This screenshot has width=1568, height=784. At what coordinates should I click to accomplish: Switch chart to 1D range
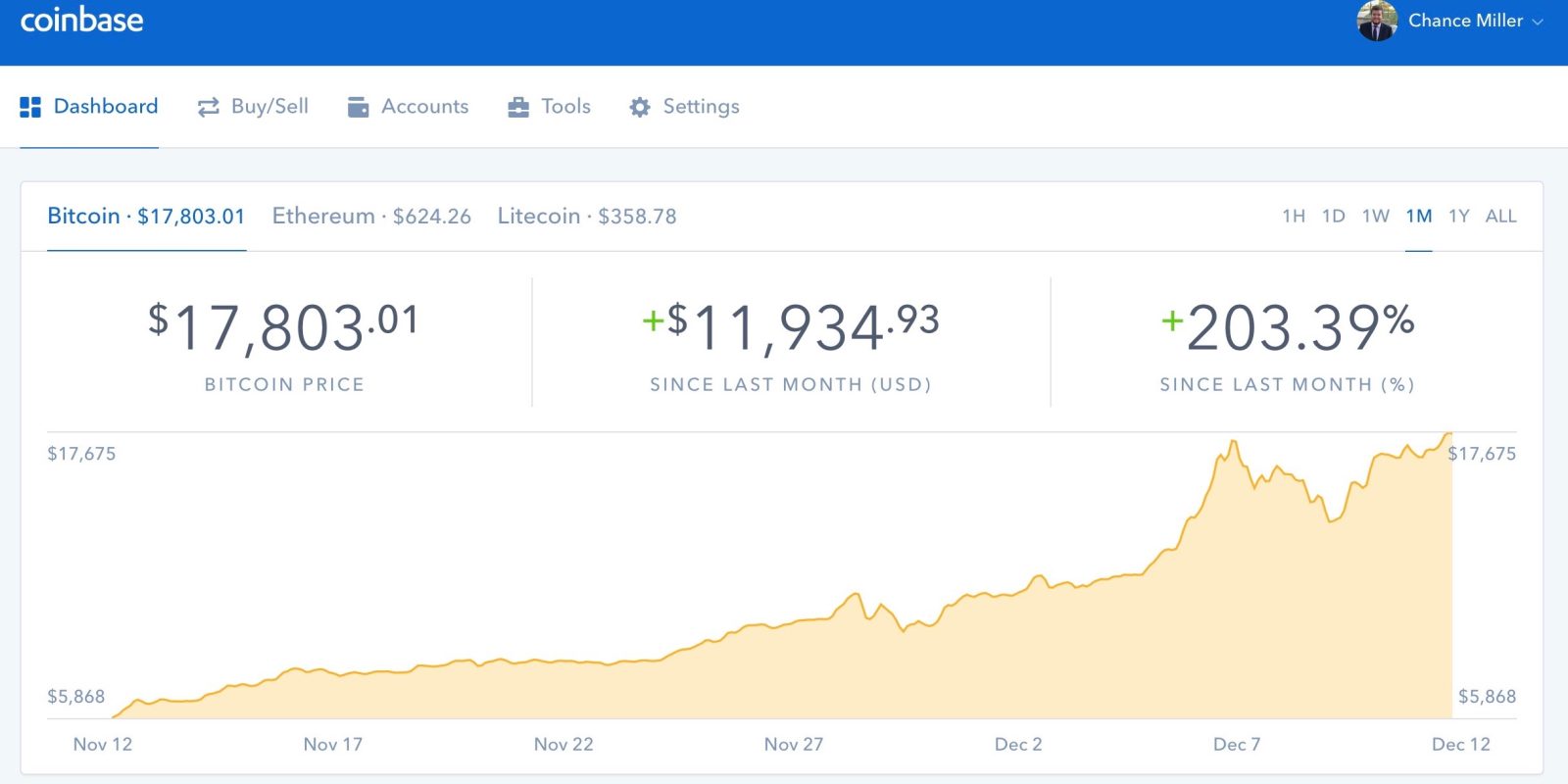(x=1333, y=216)
